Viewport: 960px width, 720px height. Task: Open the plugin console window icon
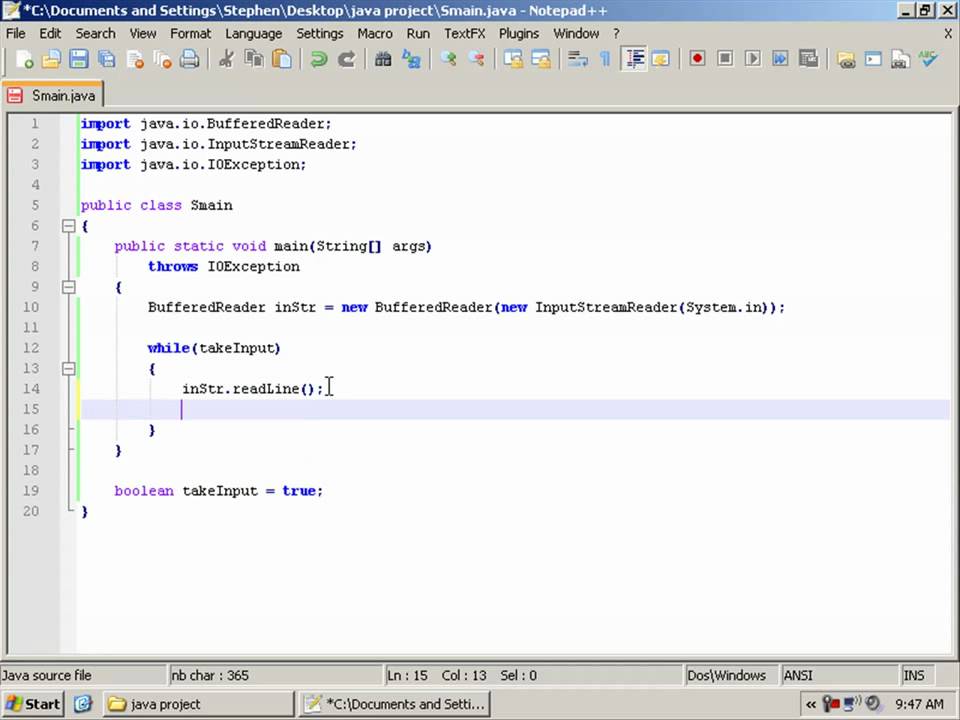(x=873, y=59)
